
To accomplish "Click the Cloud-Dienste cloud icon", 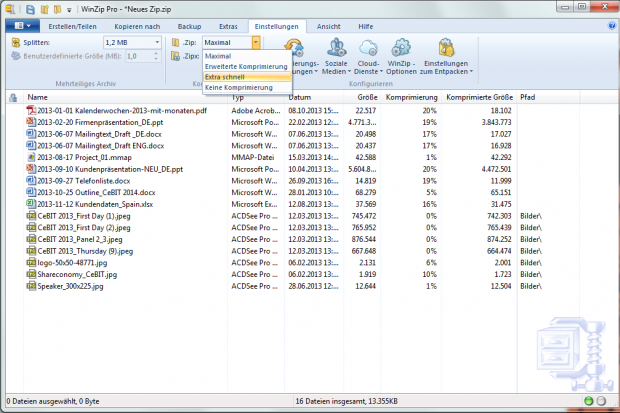I will click(x=369, y=47).
